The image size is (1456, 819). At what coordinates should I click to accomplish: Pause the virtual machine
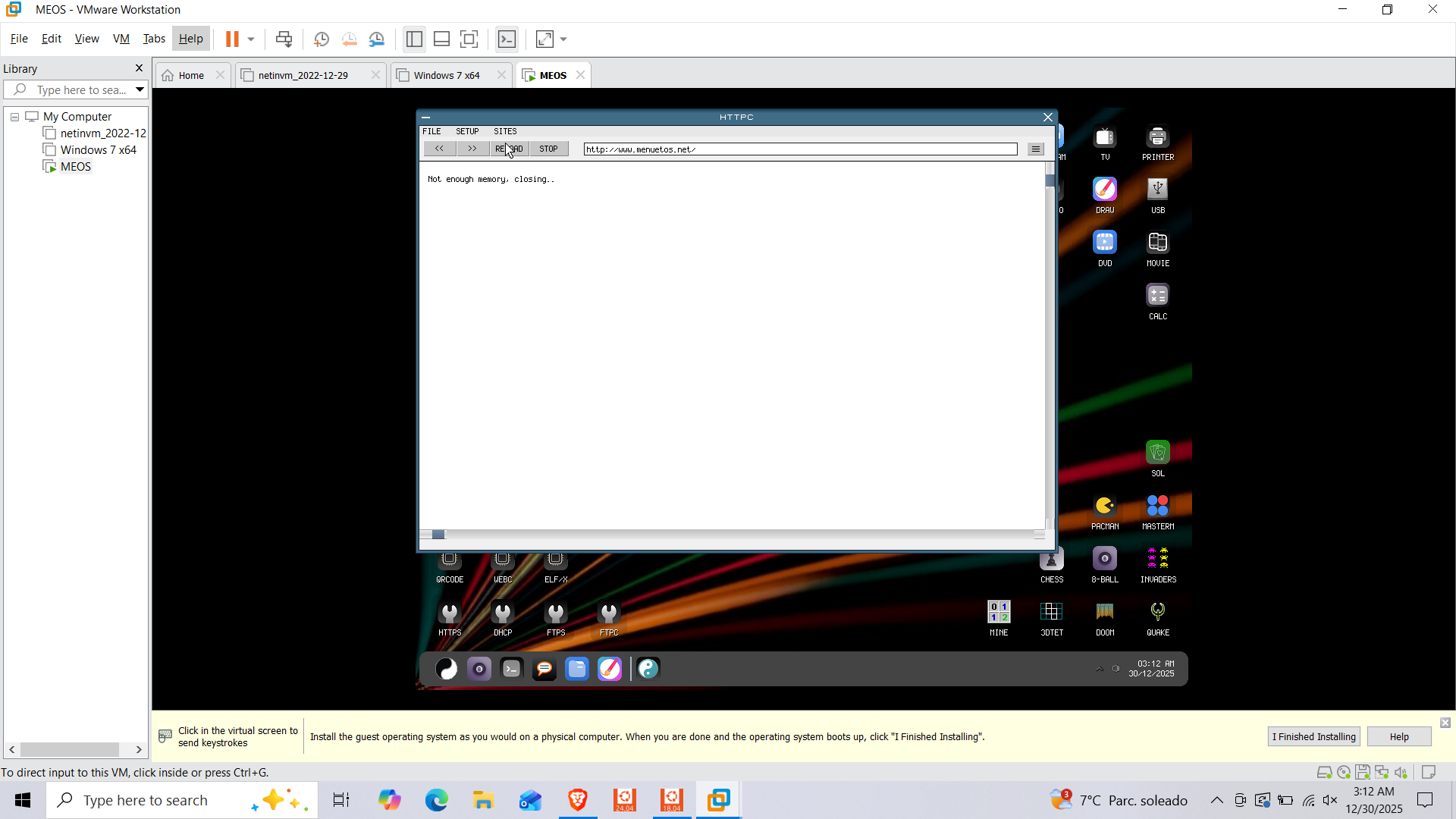pos(232,39)
